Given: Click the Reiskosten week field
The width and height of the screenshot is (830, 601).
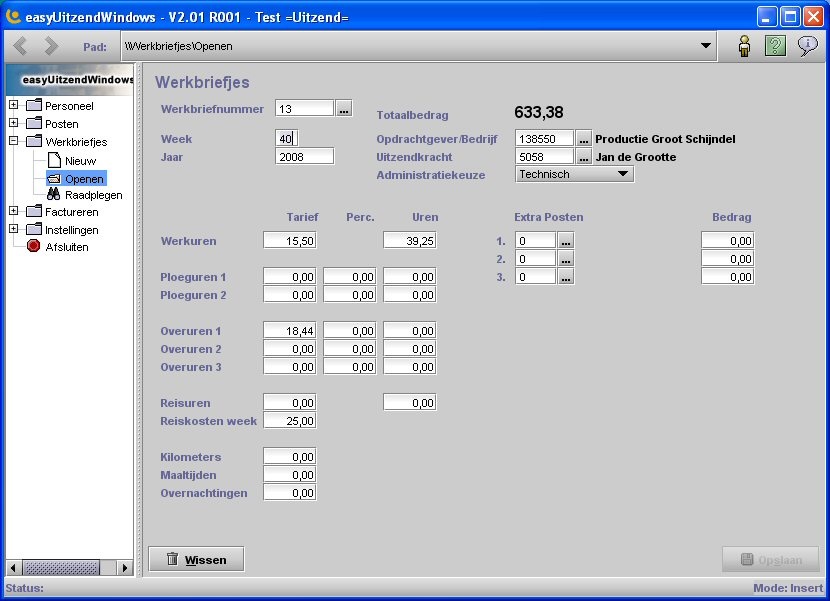Looking at the screenshot, I should pyautogui.click(x=290, y=420).
